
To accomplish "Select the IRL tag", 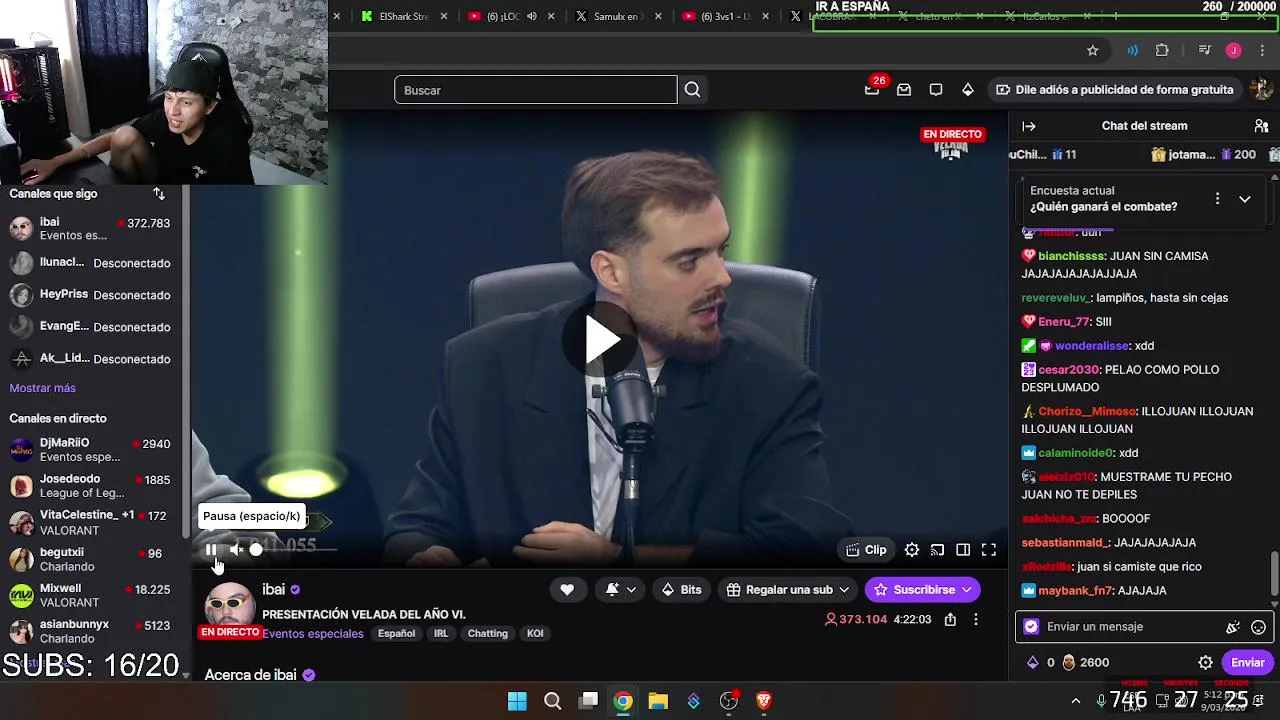I will click(x=441, y=634).
